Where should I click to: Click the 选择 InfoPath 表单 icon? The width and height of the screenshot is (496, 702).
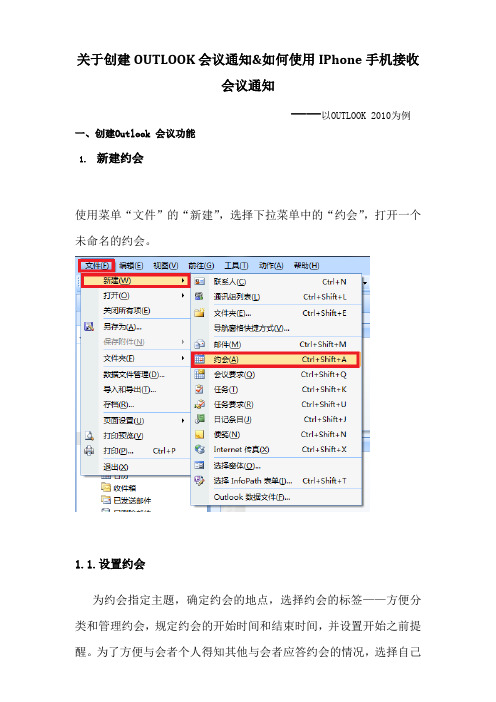tap(200, 480)
